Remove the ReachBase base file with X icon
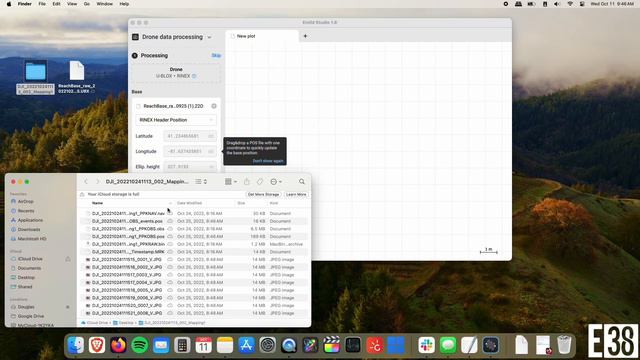 (214, 106)
